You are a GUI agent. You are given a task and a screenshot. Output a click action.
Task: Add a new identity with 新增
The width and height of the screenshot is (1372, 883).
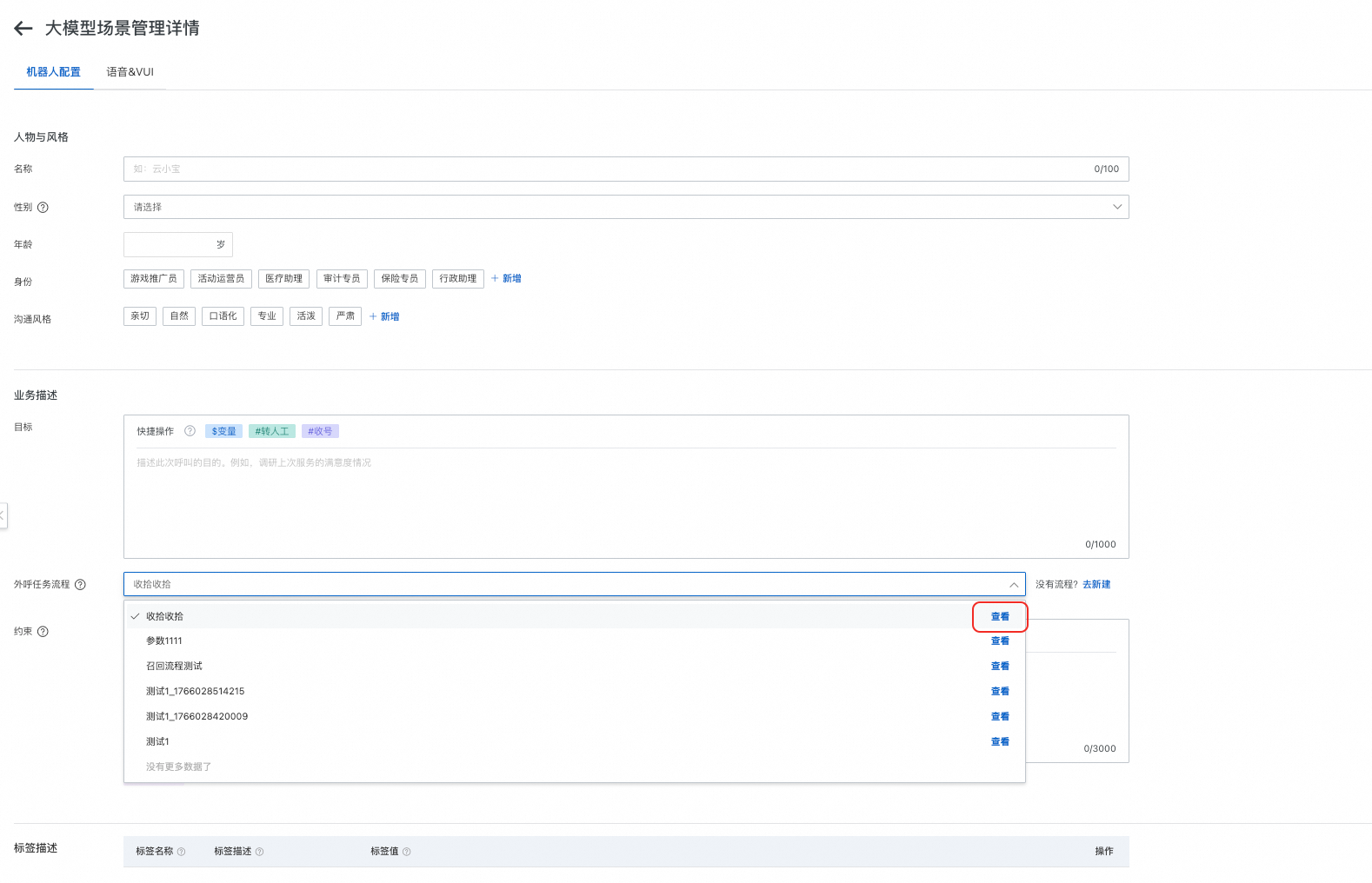point(506,279)
